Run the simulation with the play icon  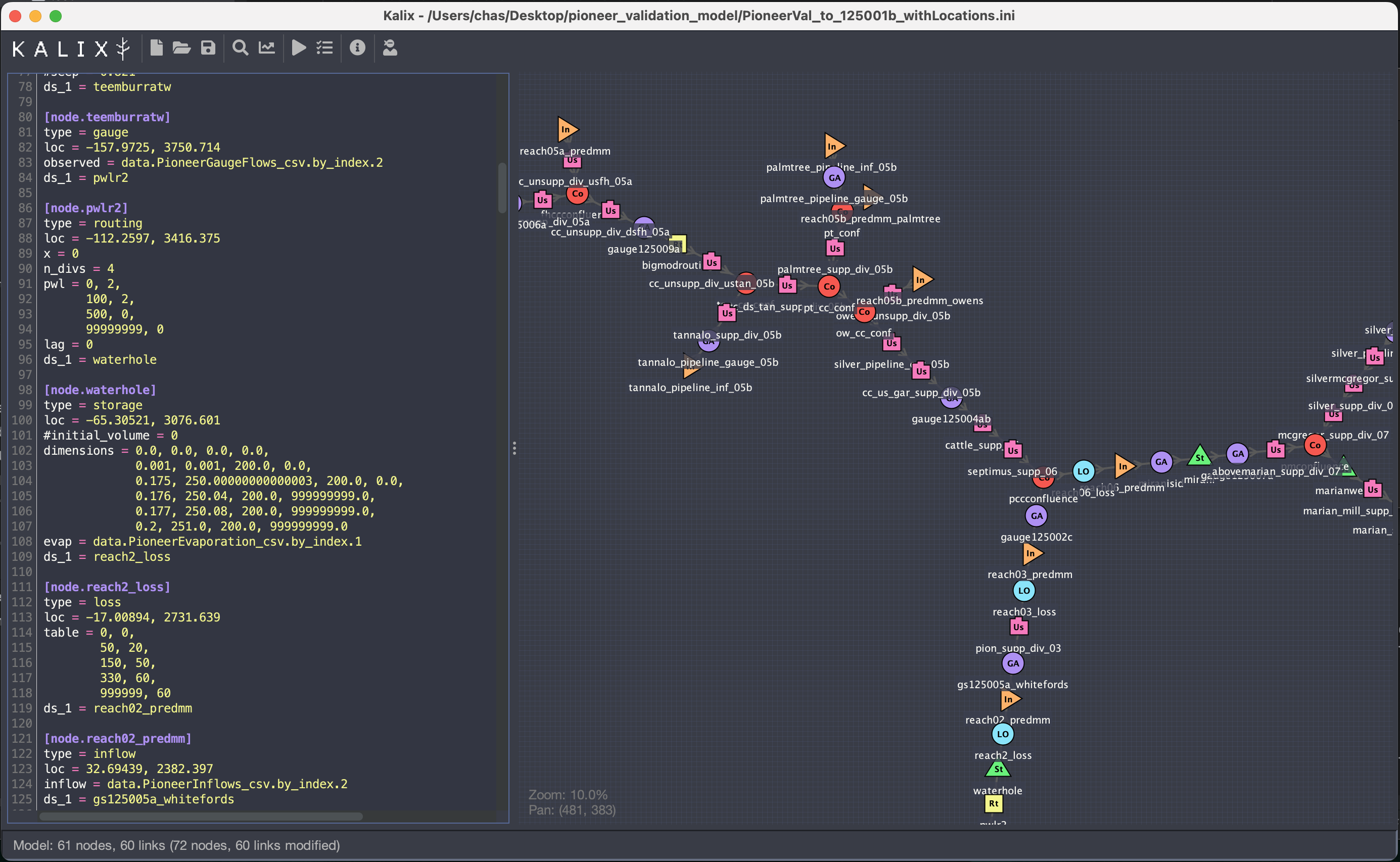point(299,47)
